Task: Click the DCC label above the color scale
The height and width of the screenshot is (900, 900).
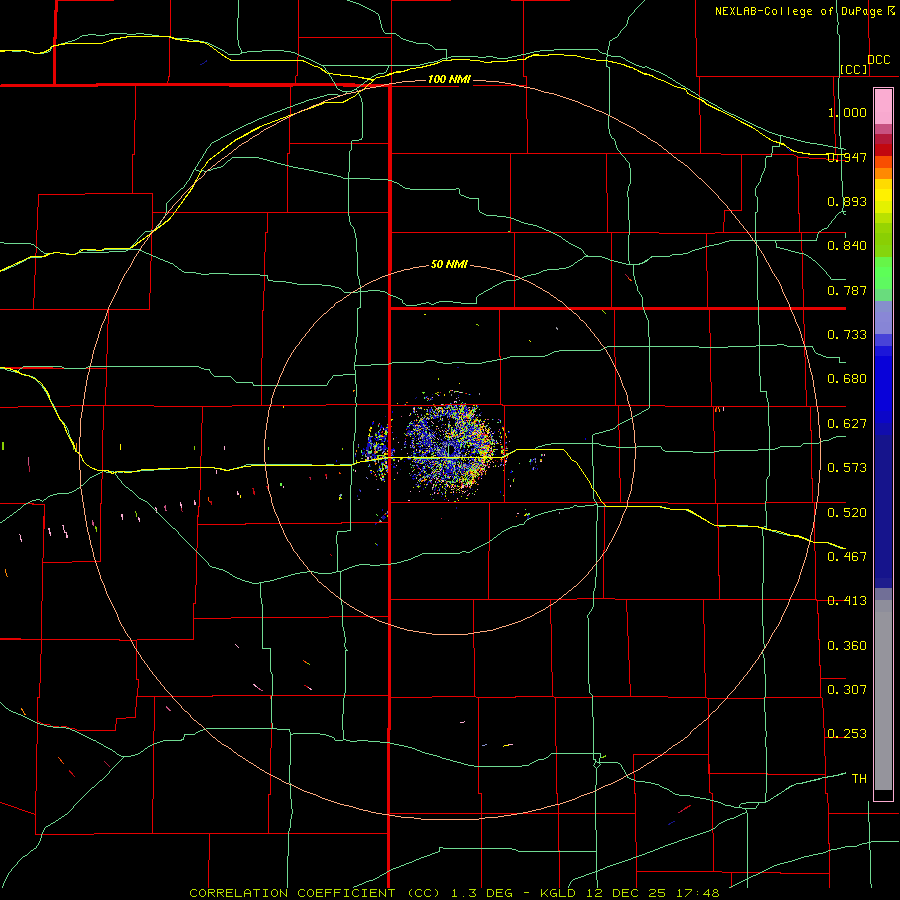Action: [x=878, y=60]
